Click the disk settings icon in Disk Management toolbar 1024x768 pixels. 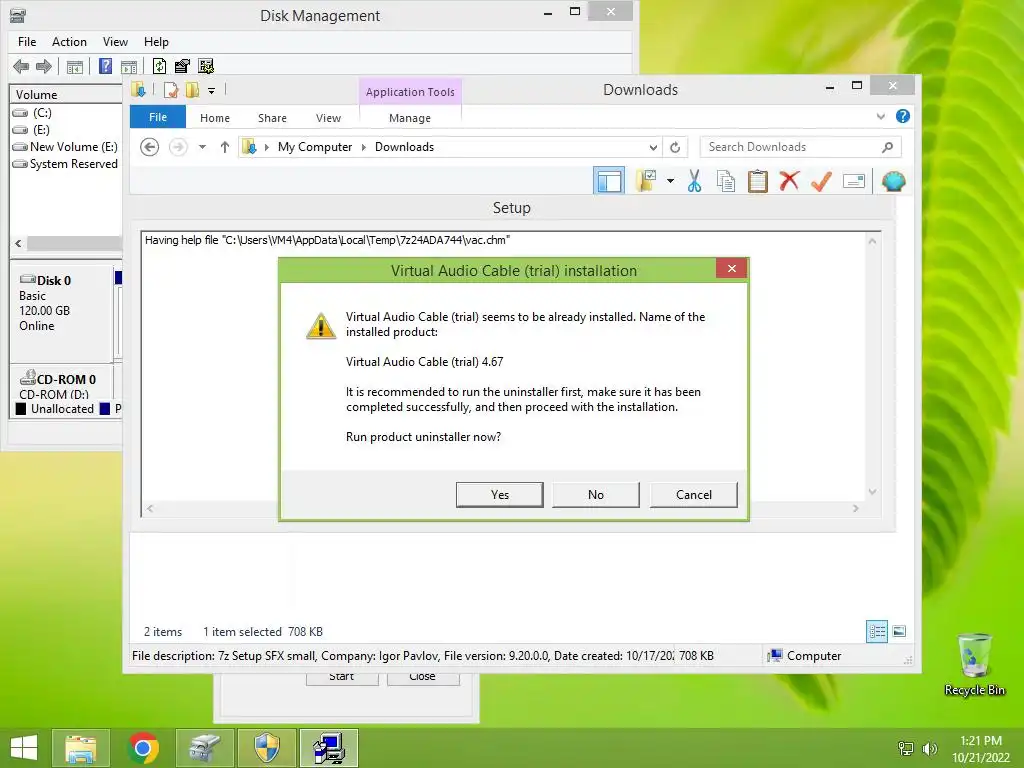[206, 66]
